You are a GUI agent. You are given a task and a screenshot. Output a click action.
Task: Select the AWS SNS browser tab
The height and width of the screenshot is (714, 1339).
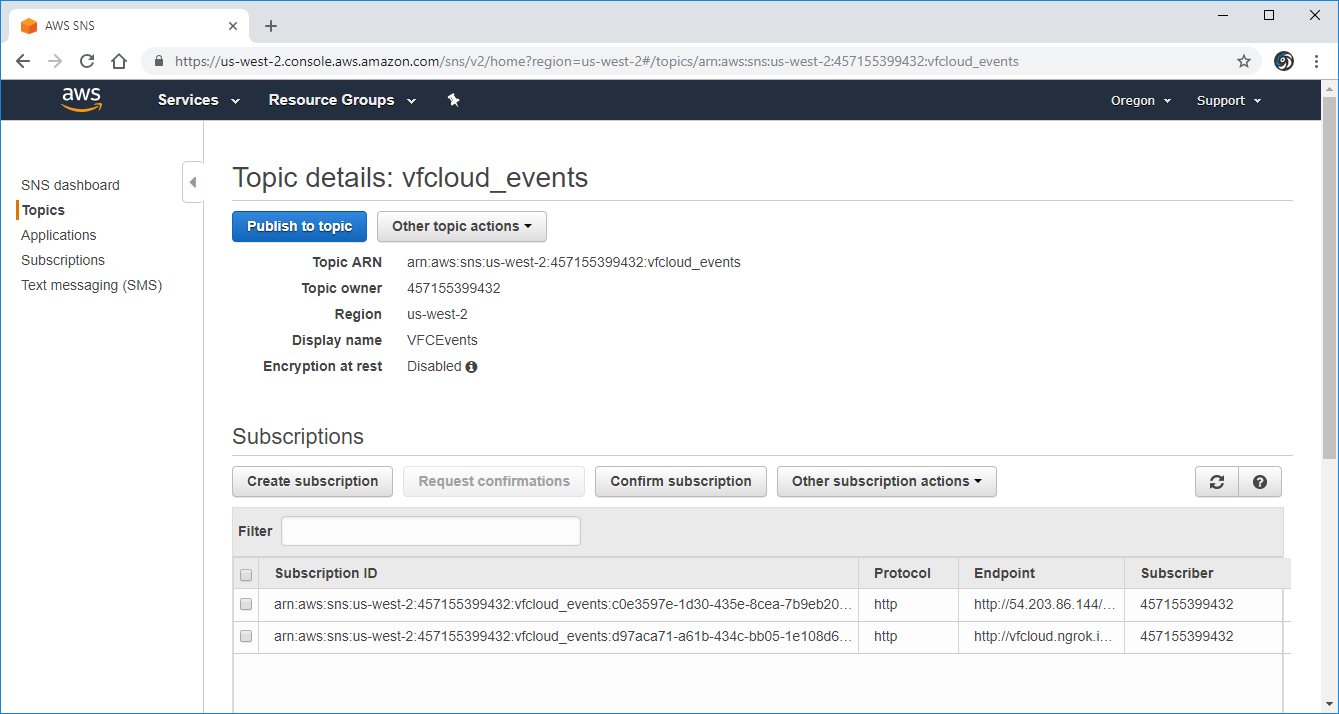pos(128,26)
